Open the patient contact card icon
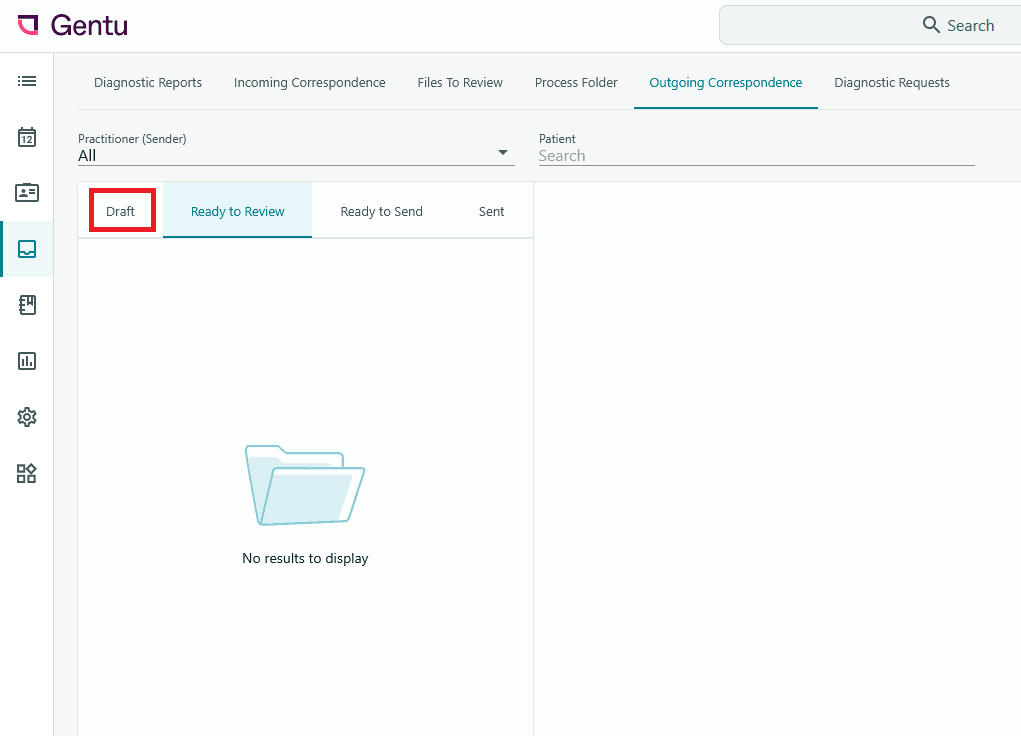Viewport: 1021px width, 736px height. [27, 193]
